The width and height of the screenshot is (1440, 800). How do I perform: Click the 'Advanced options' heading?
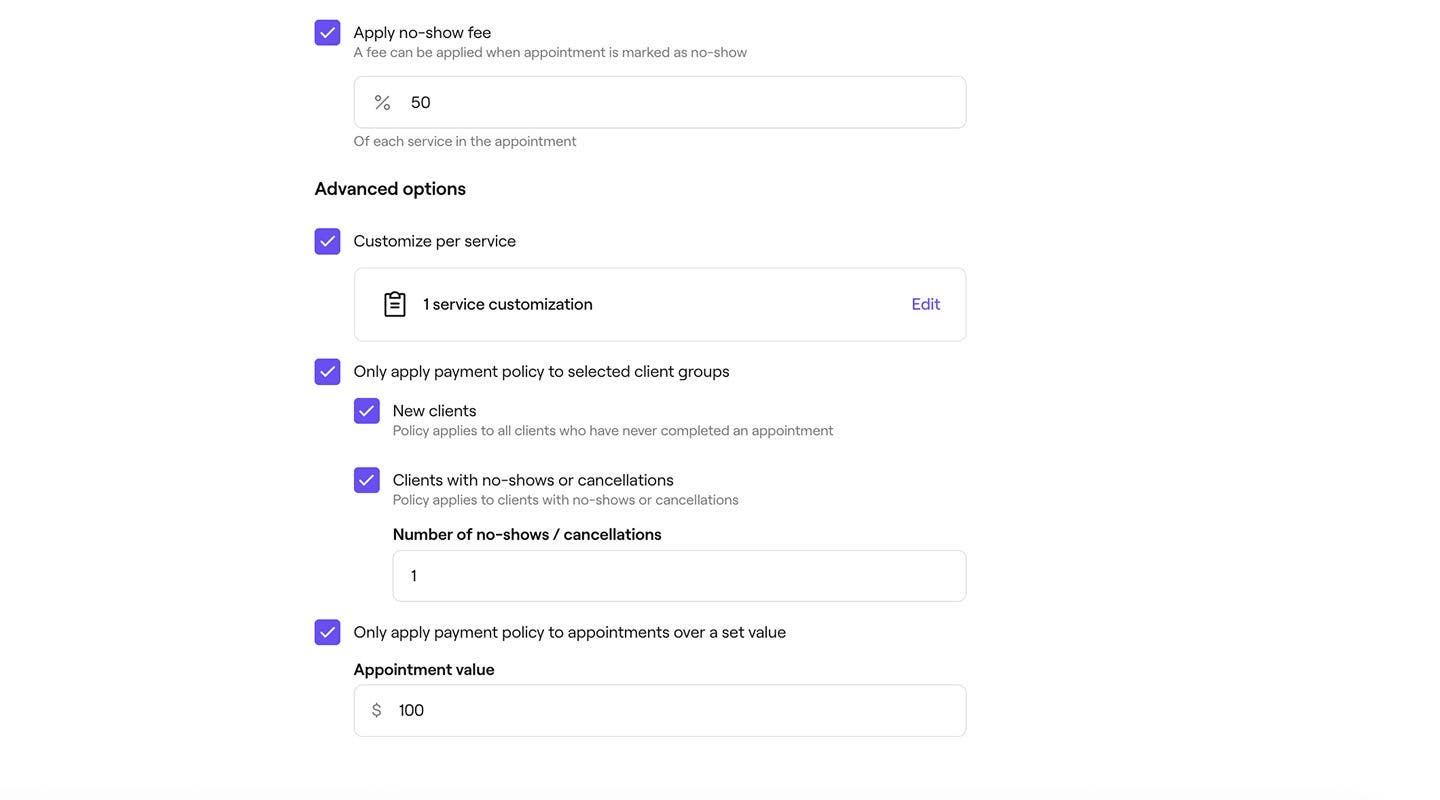click(390, 189)
